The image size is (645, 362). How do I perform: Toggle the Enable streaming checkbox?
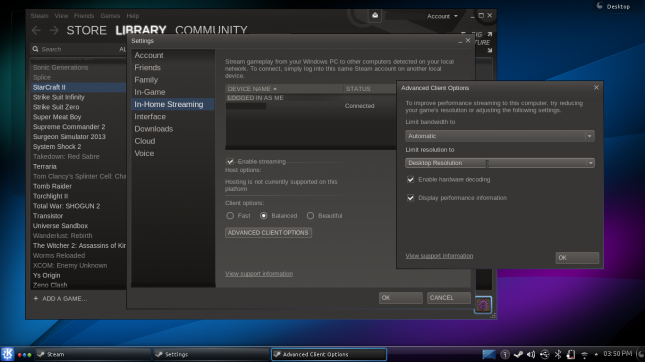(230, 161)
